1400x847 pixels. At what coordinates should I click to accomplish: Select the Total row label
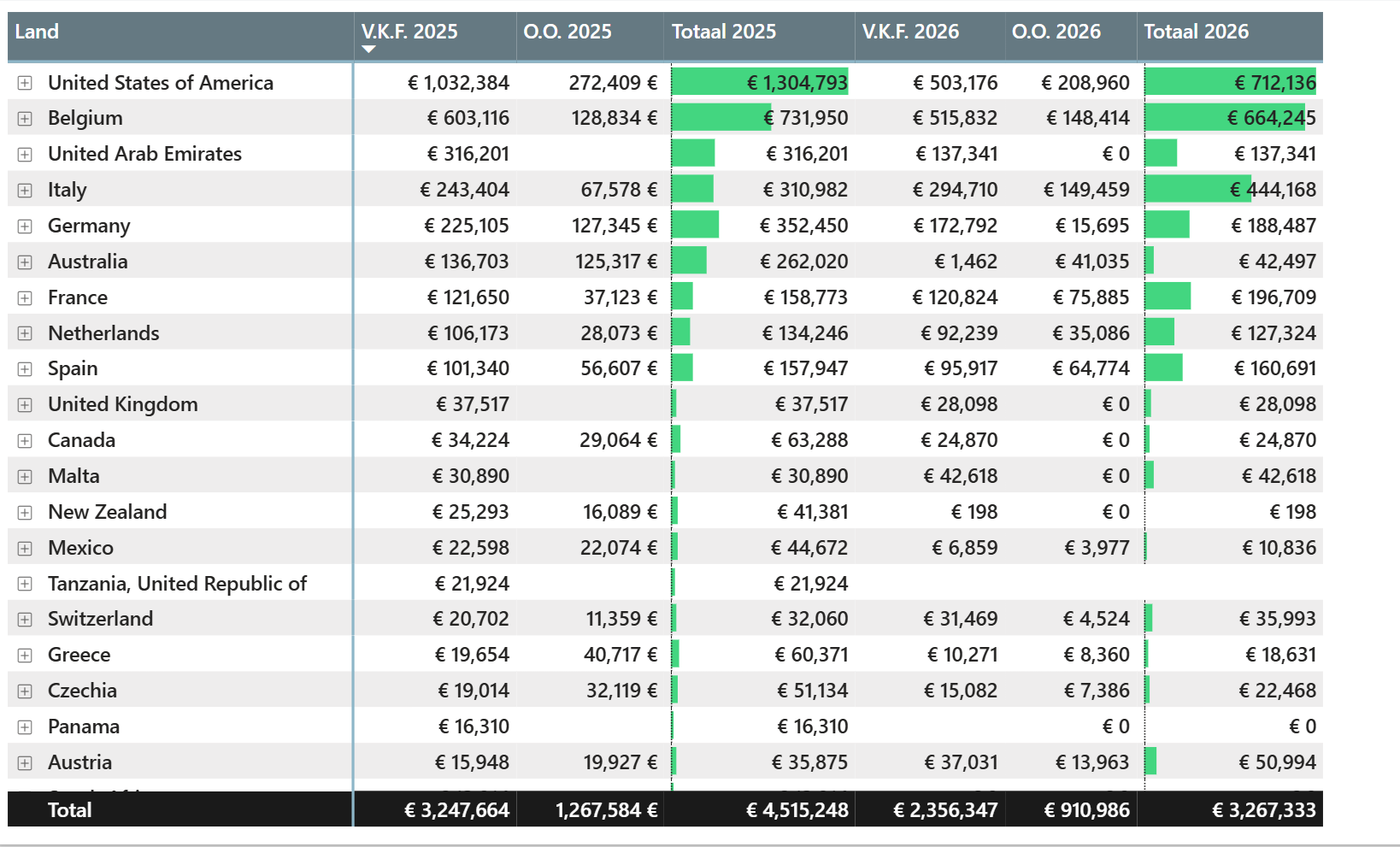(x=69, y=810)
